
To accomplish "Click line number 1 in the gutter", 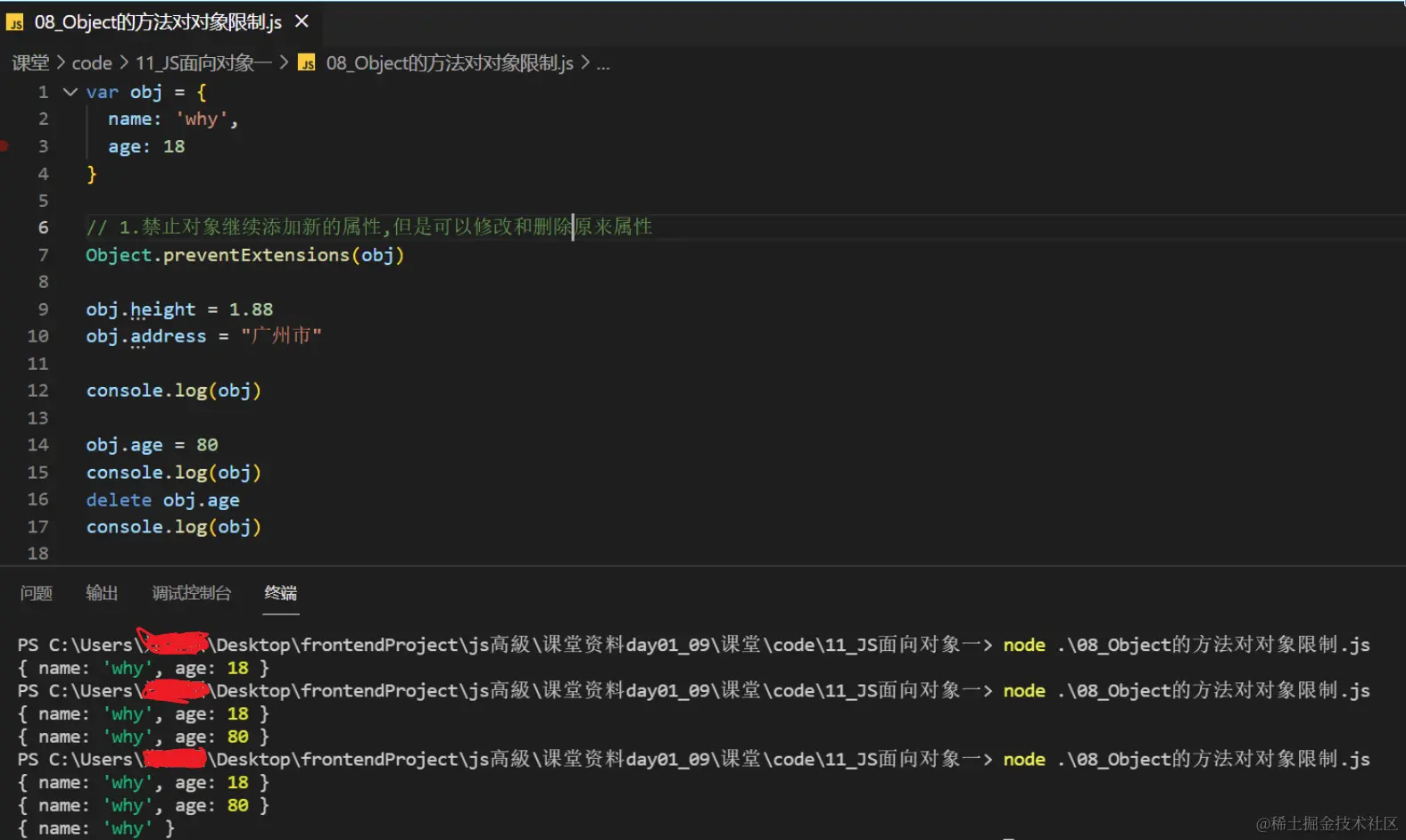I will click(43, 92).
